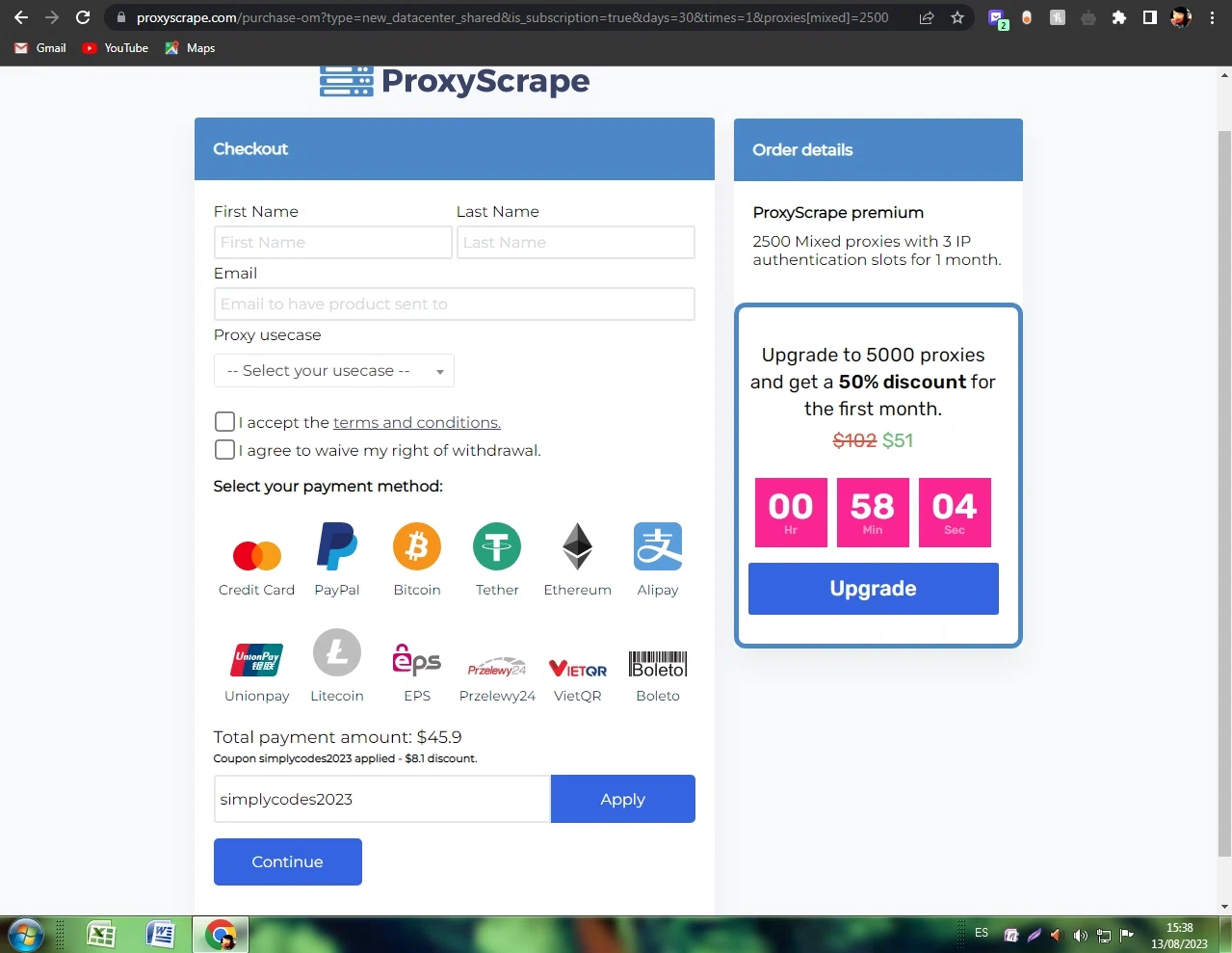Go back with browser back arrow
Viewport: 1232px width, 953px height.
tap(21, 17)
